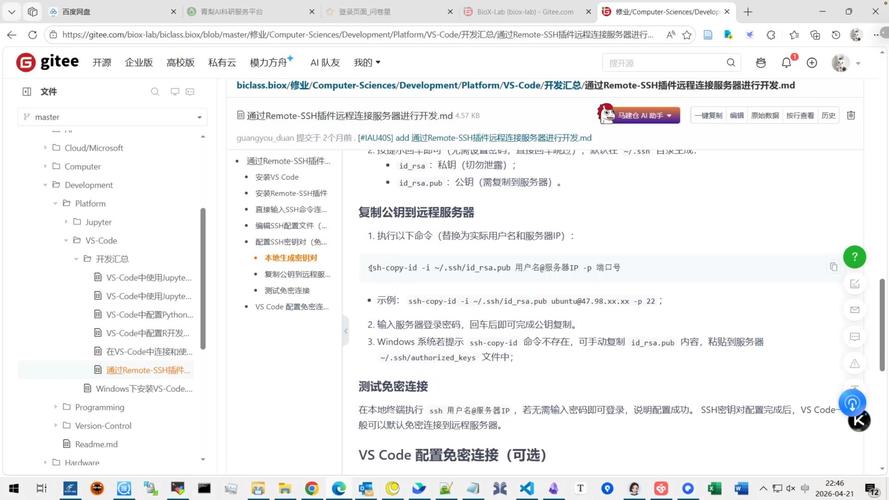The height and width of the screenshot is (500, 889).
Task: Open Word from taskbar
Action: pyautogui.click(x=741, y=488)
